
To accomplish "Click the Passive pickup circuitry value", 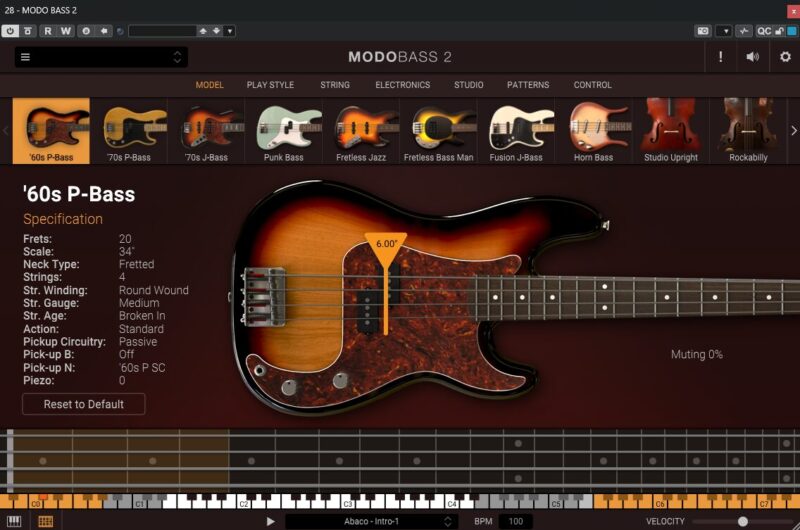I will (x=138, y=341).
